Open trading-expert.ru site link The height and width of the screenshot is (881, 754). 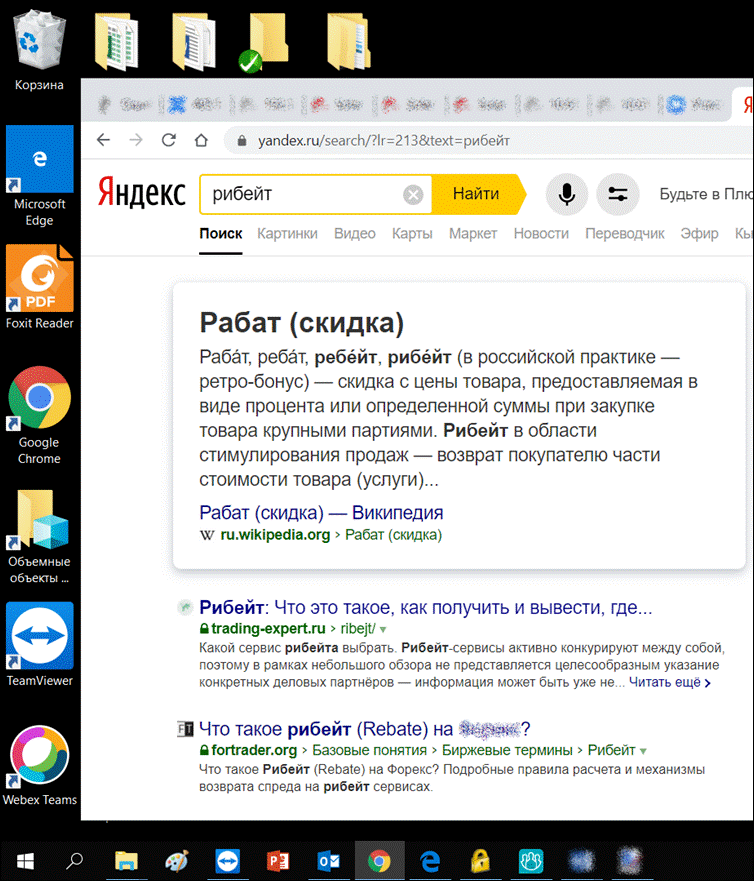tap(268, 629)
